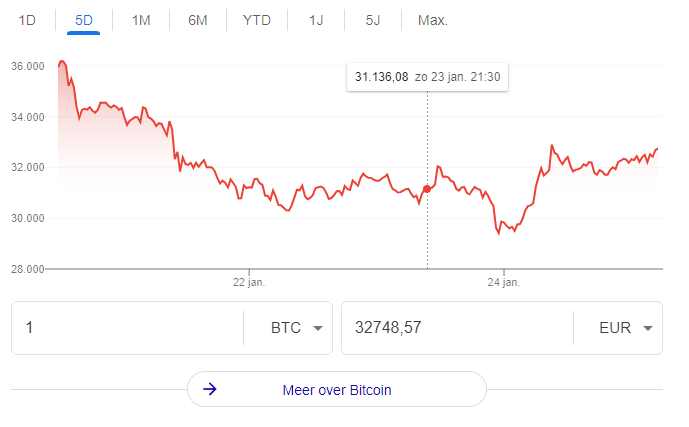Viewport: 689px width, 427px height.
Task: Open Meer over Bitcoin link
Action: pyautogui.click(x=337, y=390)
